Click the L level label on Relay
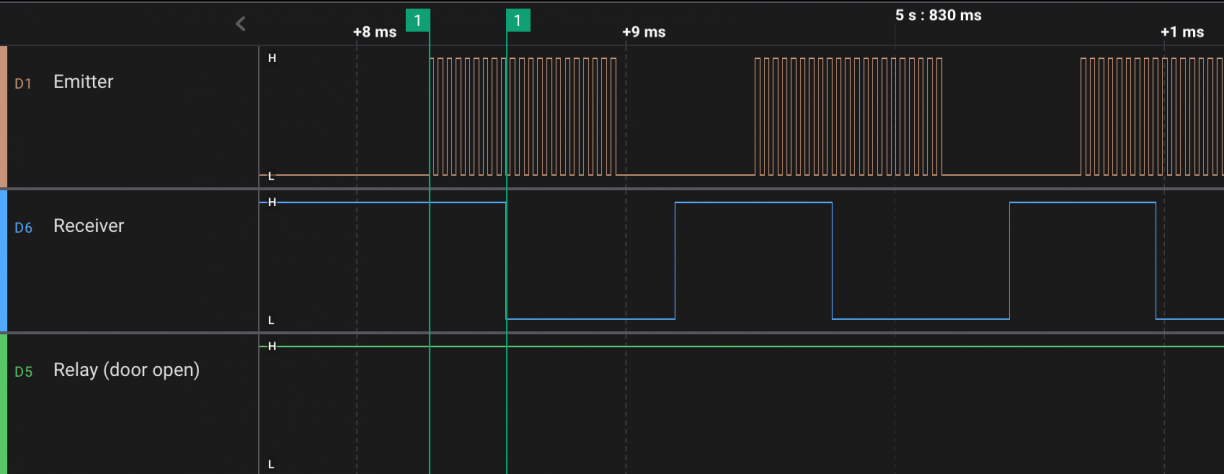1224x474 pixels. pyautogui.click(x=271, y=464)
